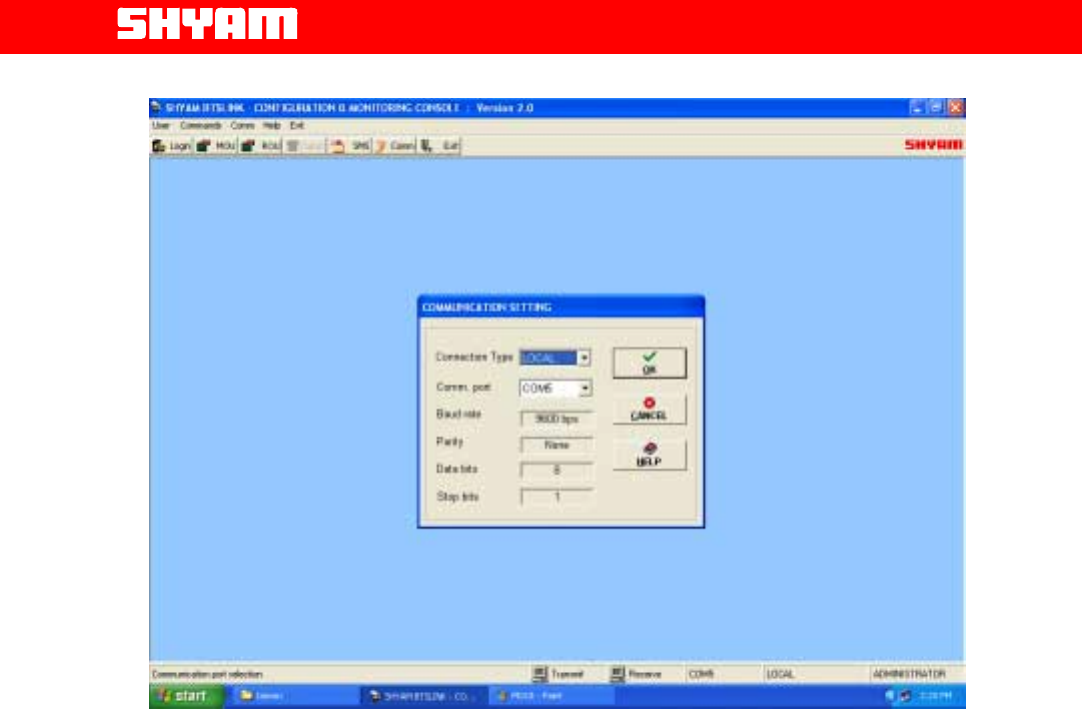Click the Windows start button
The width and height of the screenshot is (1082, 709).
pos(186,696)
